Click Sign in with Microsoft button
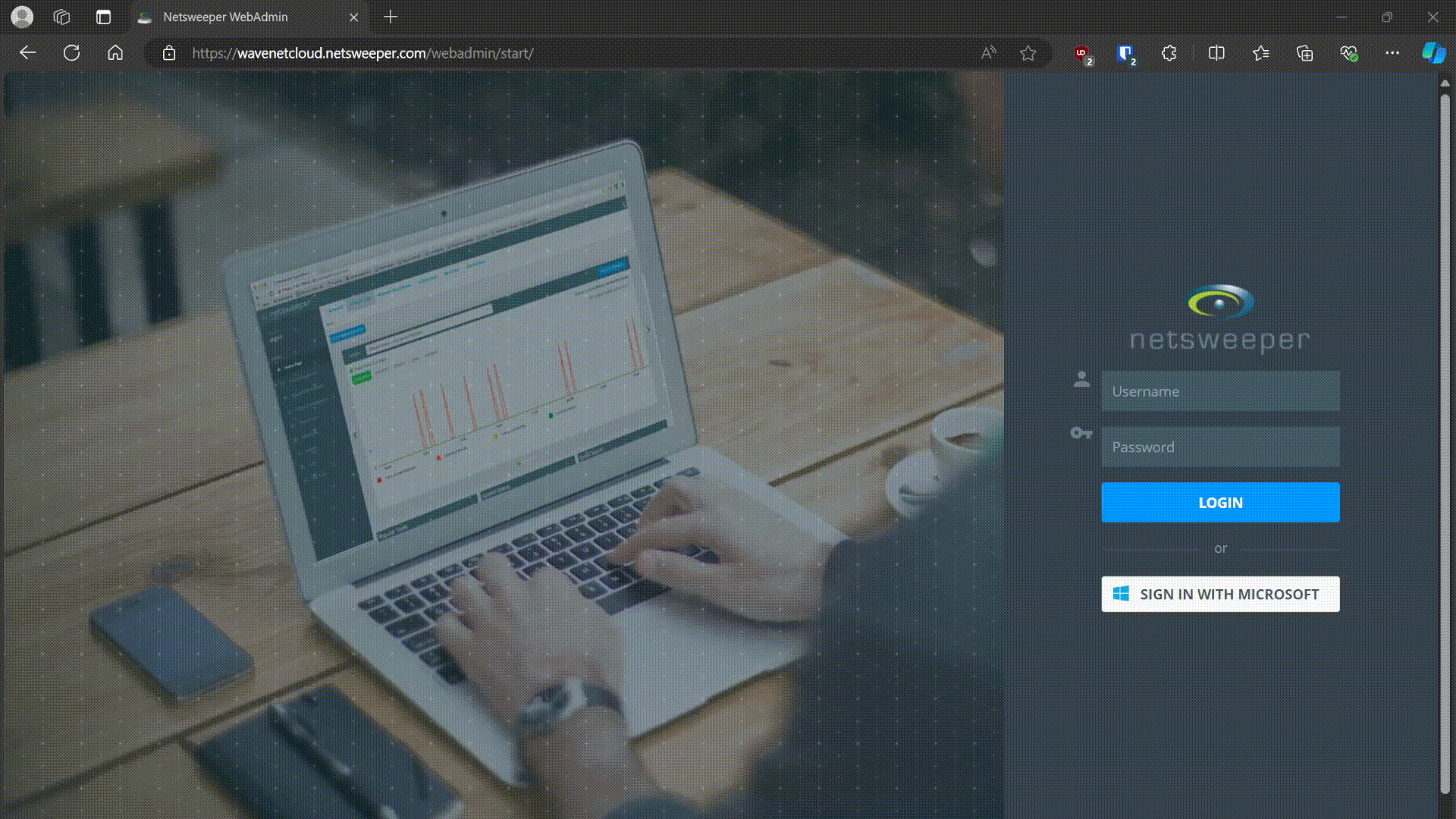The image size is (1456, 819). pyautogui.click(x=1220, y=595)
